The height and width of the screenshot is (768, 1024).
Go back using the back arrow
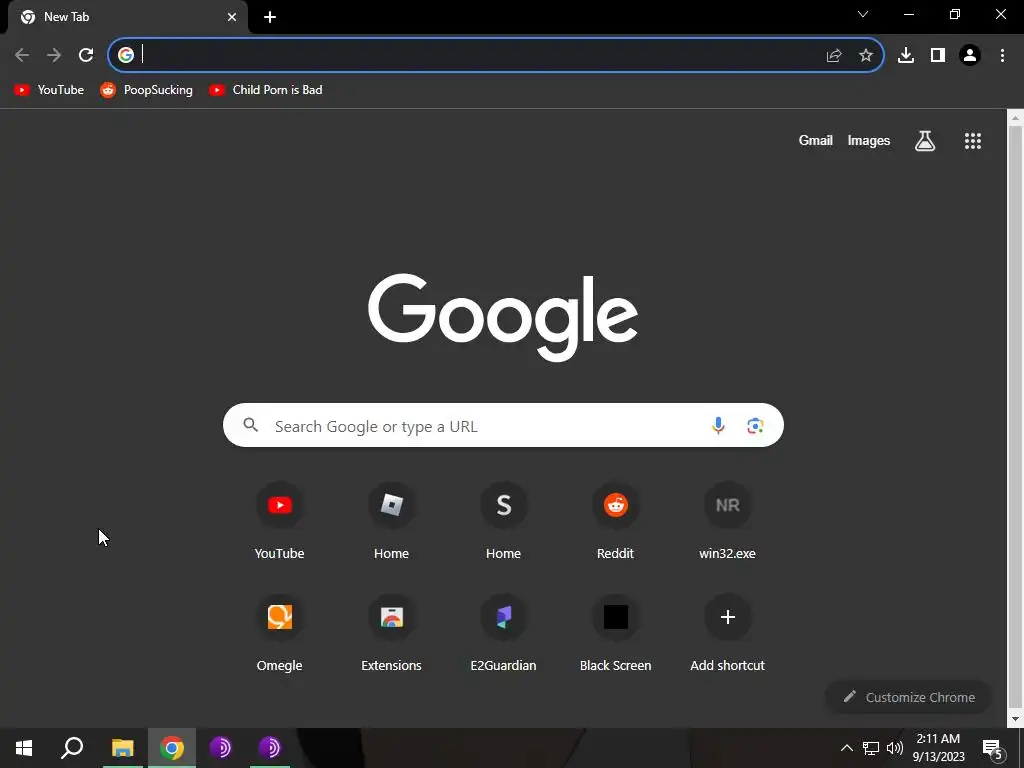click(22, 55)
